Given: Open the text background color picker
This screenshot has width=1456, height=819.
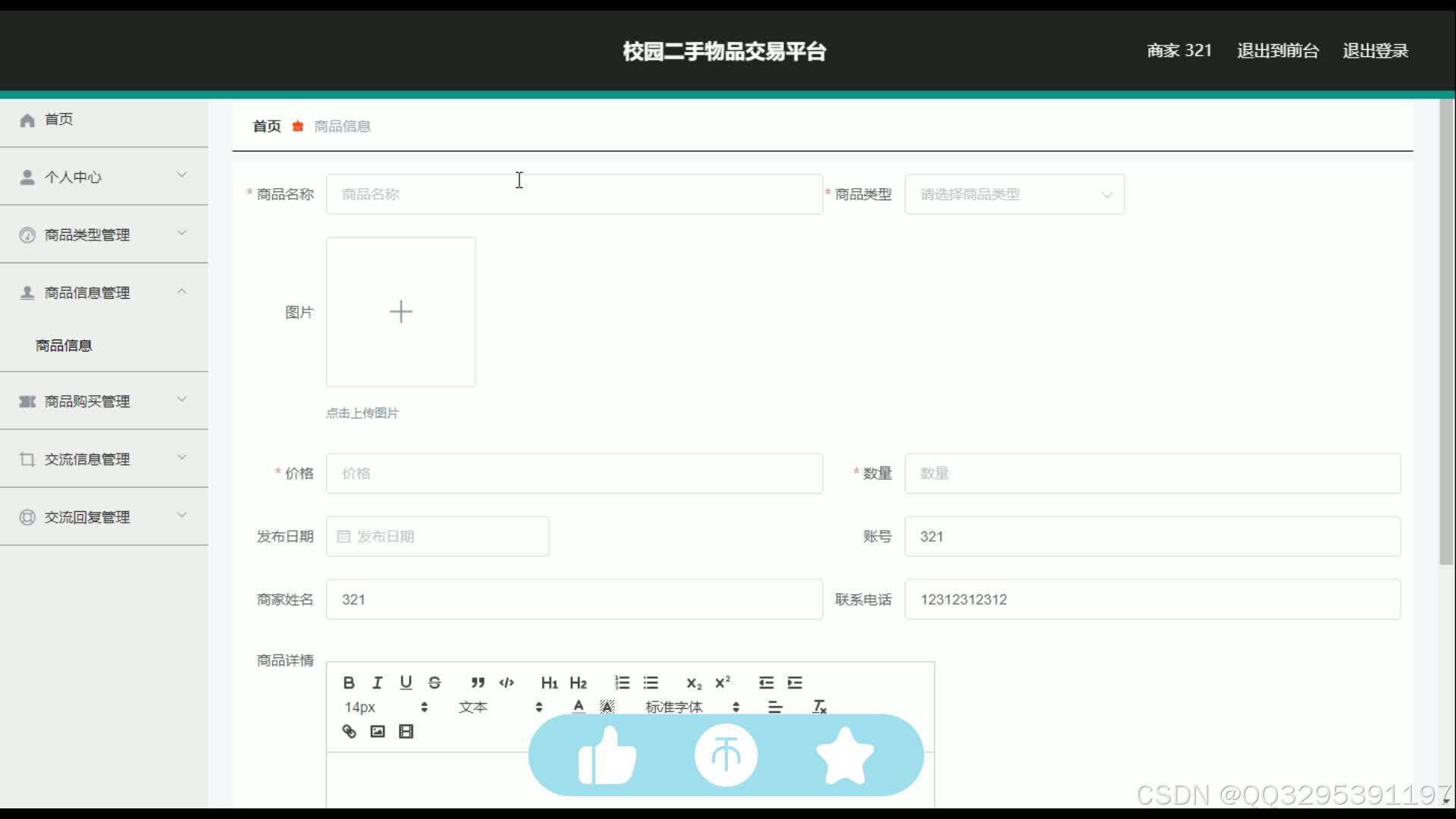Looking at the screenshot, I should [x=607, y=707].
